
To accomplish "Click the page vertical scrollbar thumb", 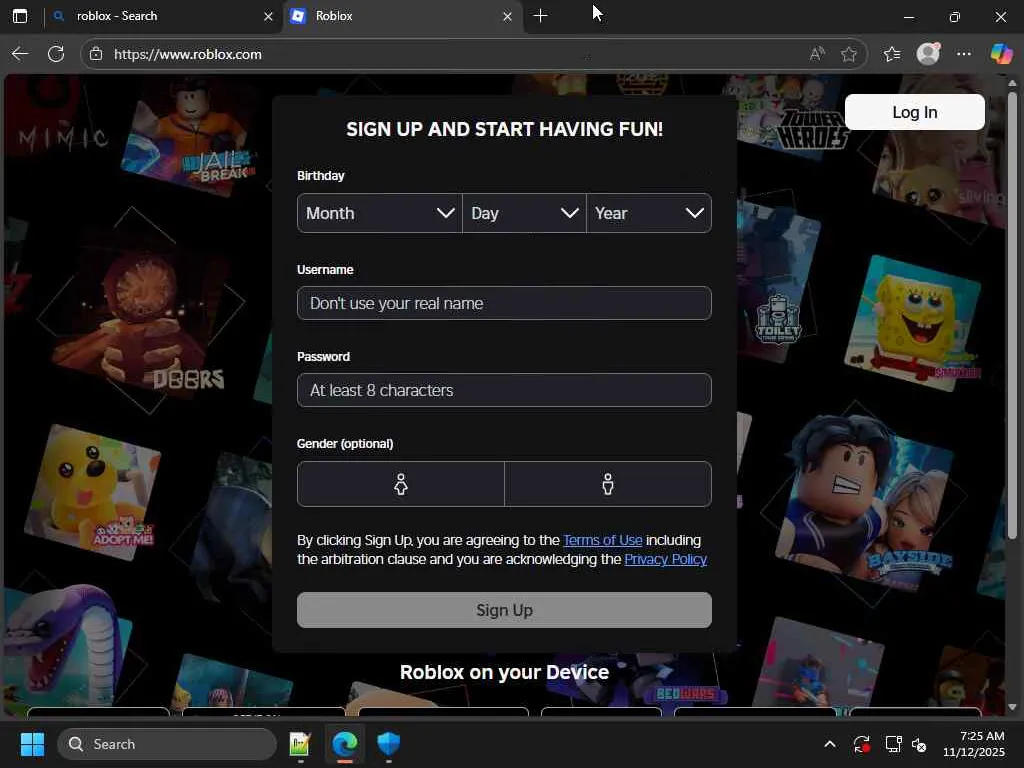I will tap(1012, 315).
